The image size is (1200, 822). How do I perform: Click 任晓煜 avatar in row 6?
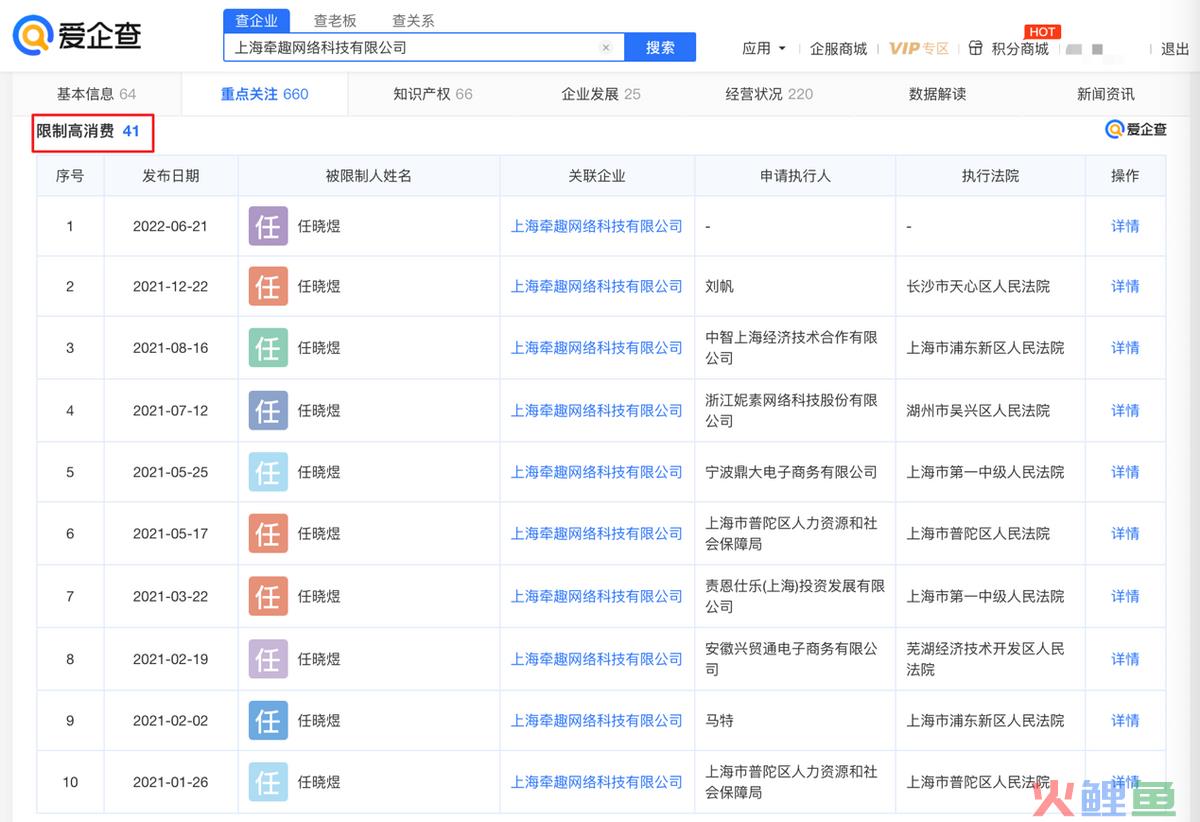click(x=268, y=533)
